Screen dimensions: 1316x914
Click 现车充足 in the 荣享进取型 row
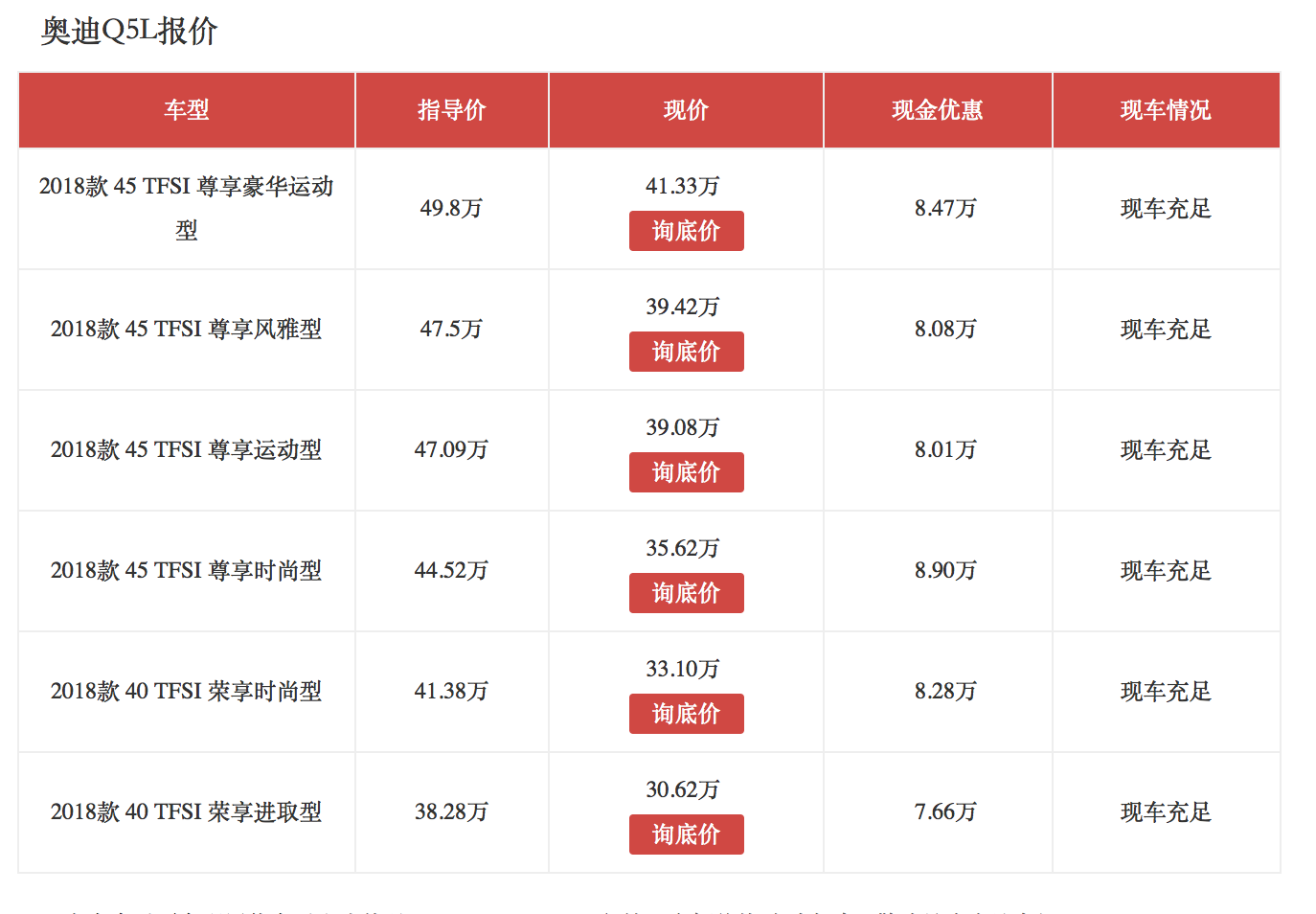point(1166,811)
